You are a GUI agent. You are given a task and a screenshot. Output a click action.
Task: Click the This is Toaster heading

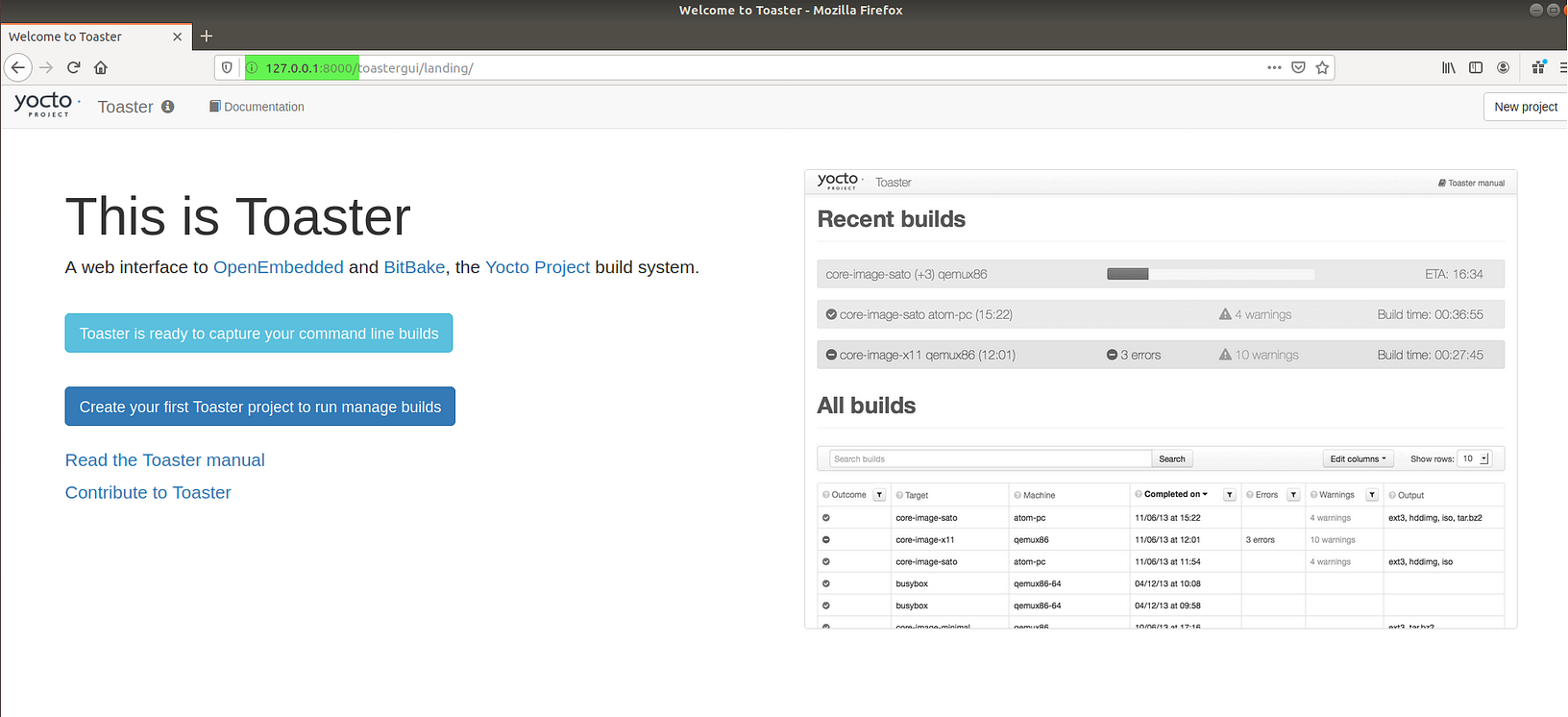(238, 216)
